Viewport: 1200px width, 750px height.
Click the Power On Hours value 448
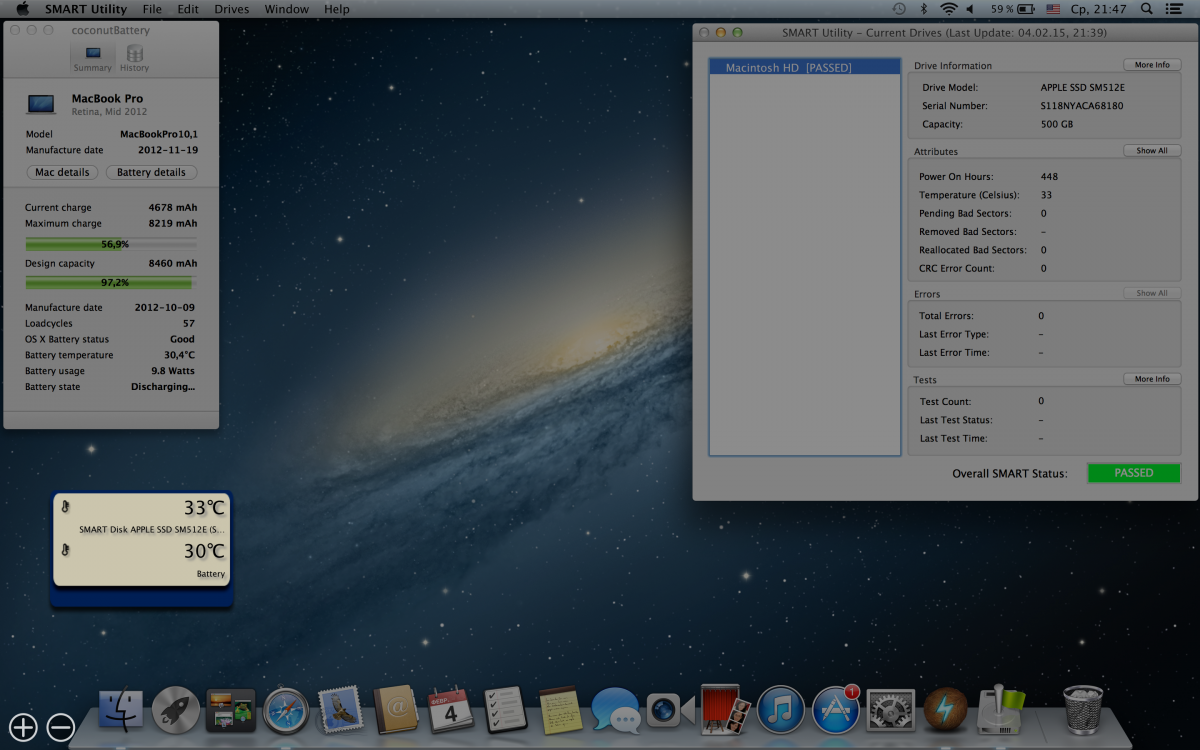click(x=1049, y=177)
